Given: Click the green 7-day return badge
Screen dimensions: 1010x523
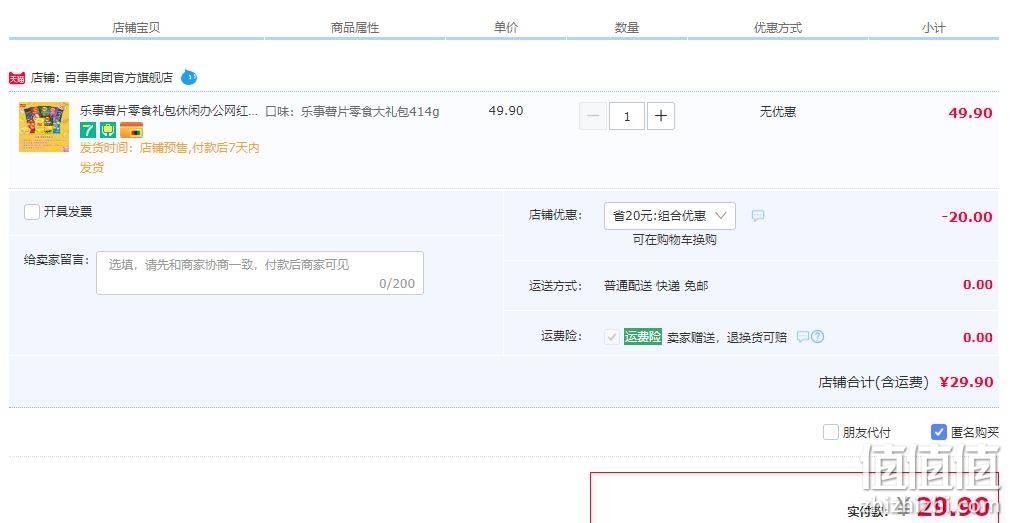Looking at the screenshot, I should (x=88, y=131).
